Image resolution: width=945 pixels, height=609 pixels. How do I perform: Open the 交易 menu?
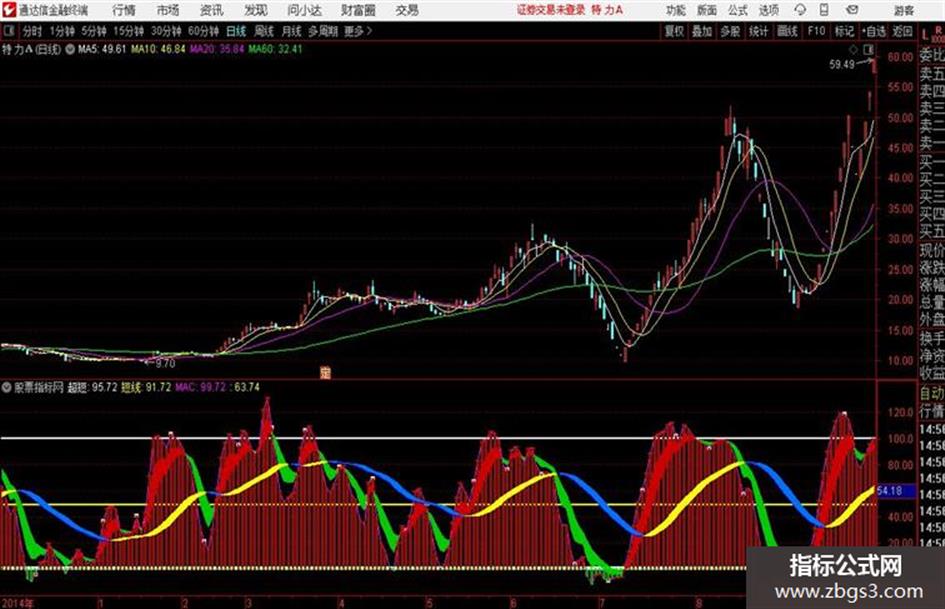407,10
